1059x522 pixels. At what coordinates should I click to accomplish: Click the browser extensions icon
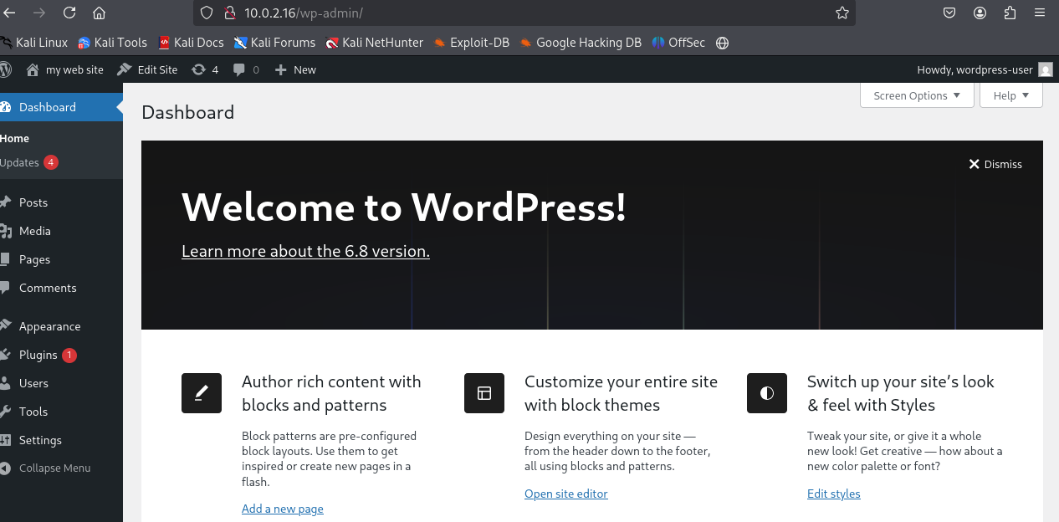1010,13
